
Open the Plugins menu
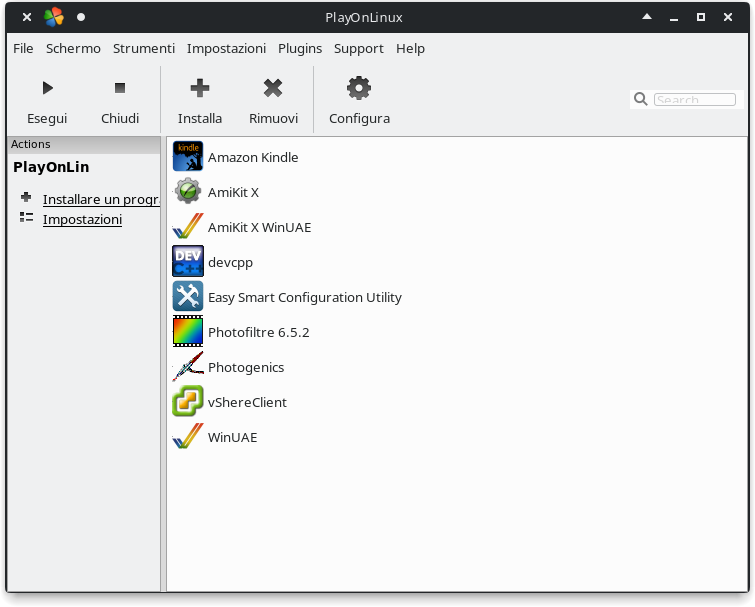coord(300,49)
